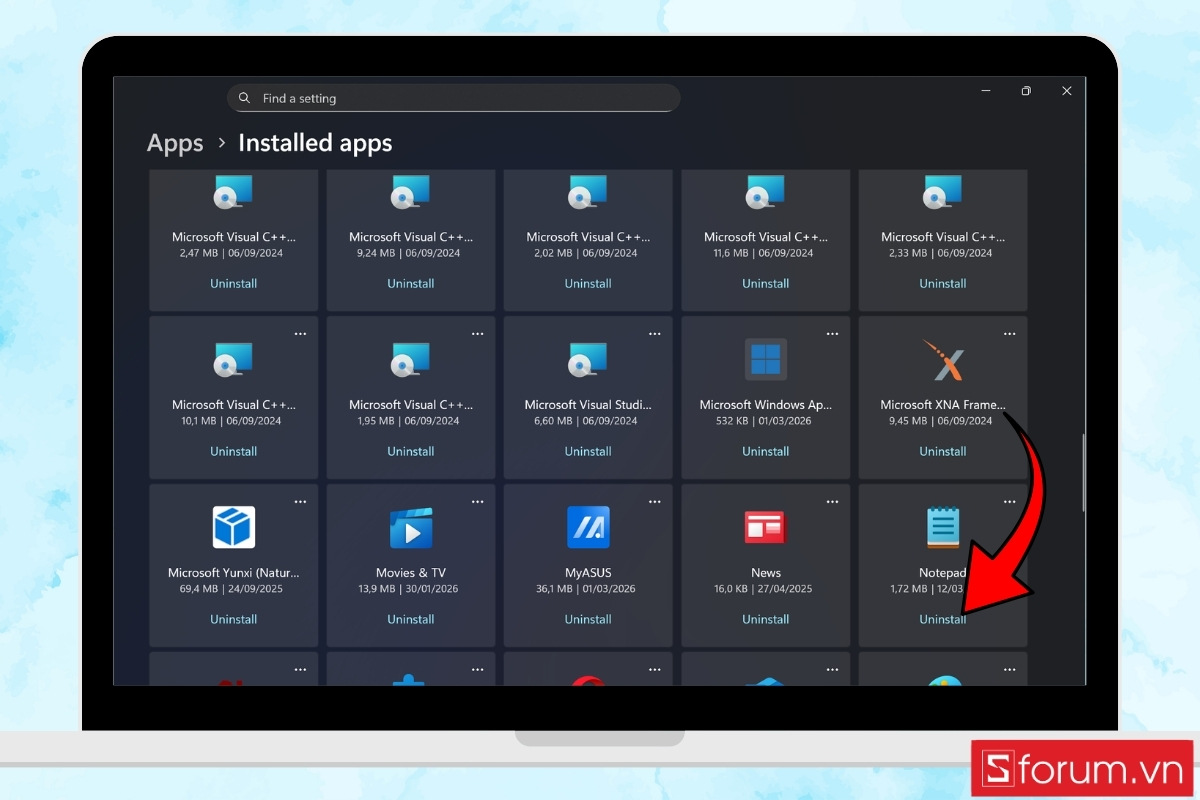Image resolution: width=1200 pixels, height=800 pixels.
Task: Uninstall Notepad
Action: (943, 620)
